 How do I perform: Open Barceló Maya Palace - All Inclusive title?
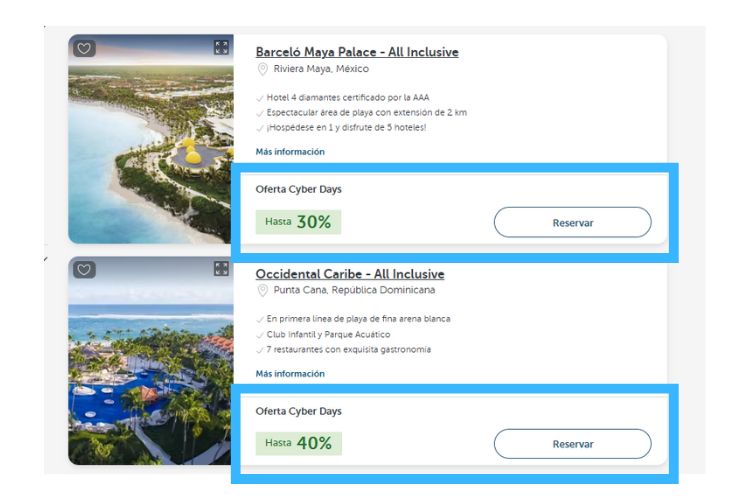(x=357, y=52)
